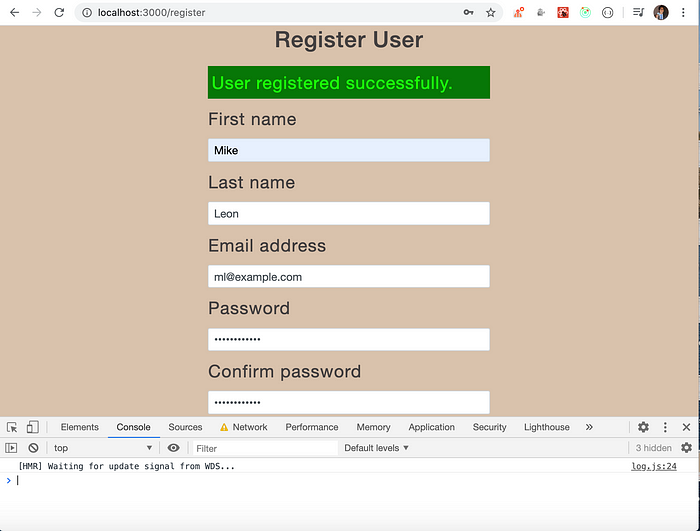The width and height of the screenshot is (700, 531).
Task: Open the Sources tab
Action: (x=185, y=427)
